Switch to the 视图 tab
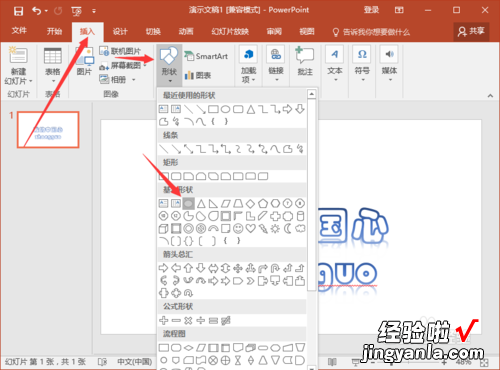 [307, 32]
